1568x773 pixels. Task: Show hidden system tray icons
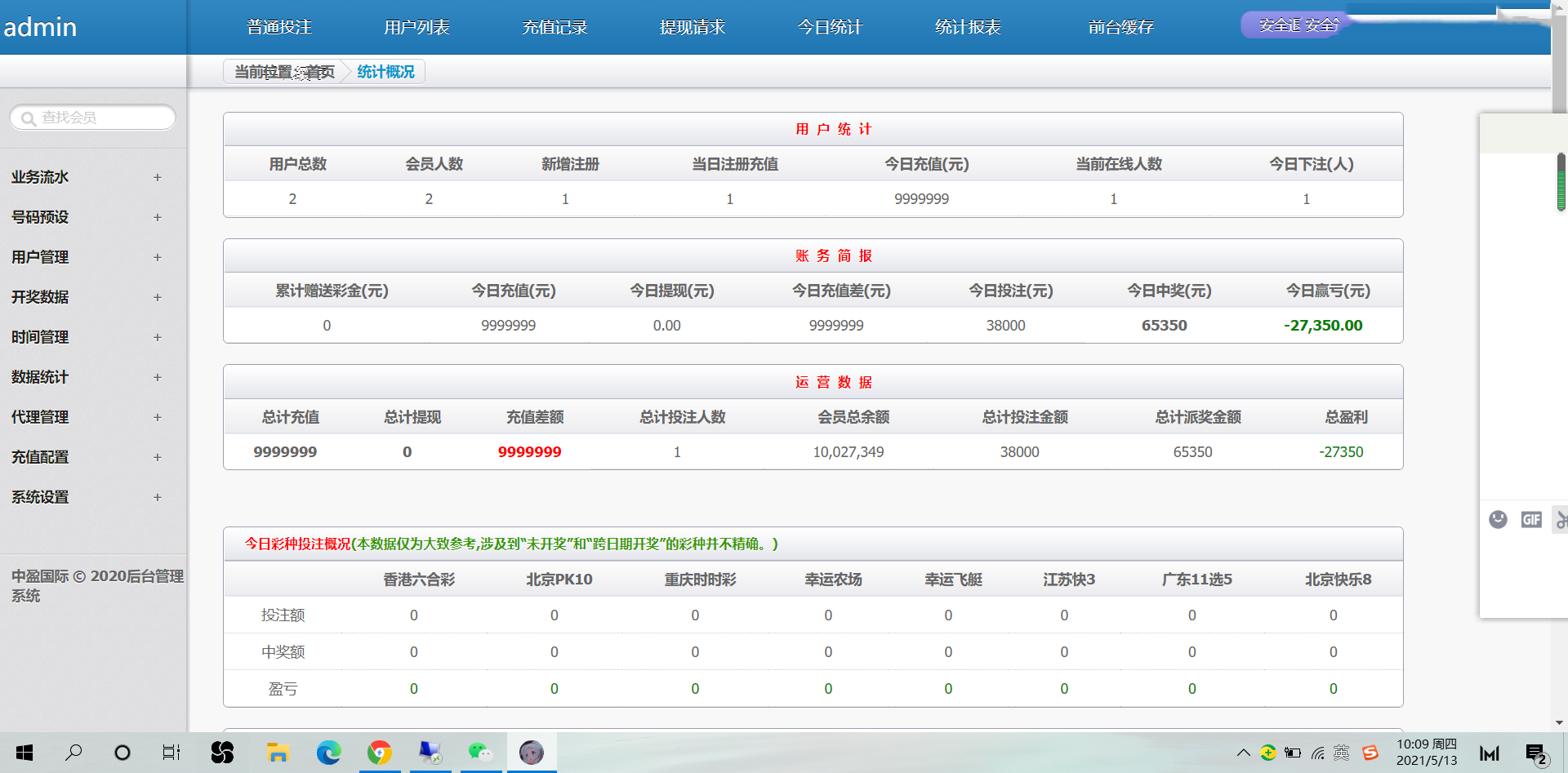tap(1243, 753)
